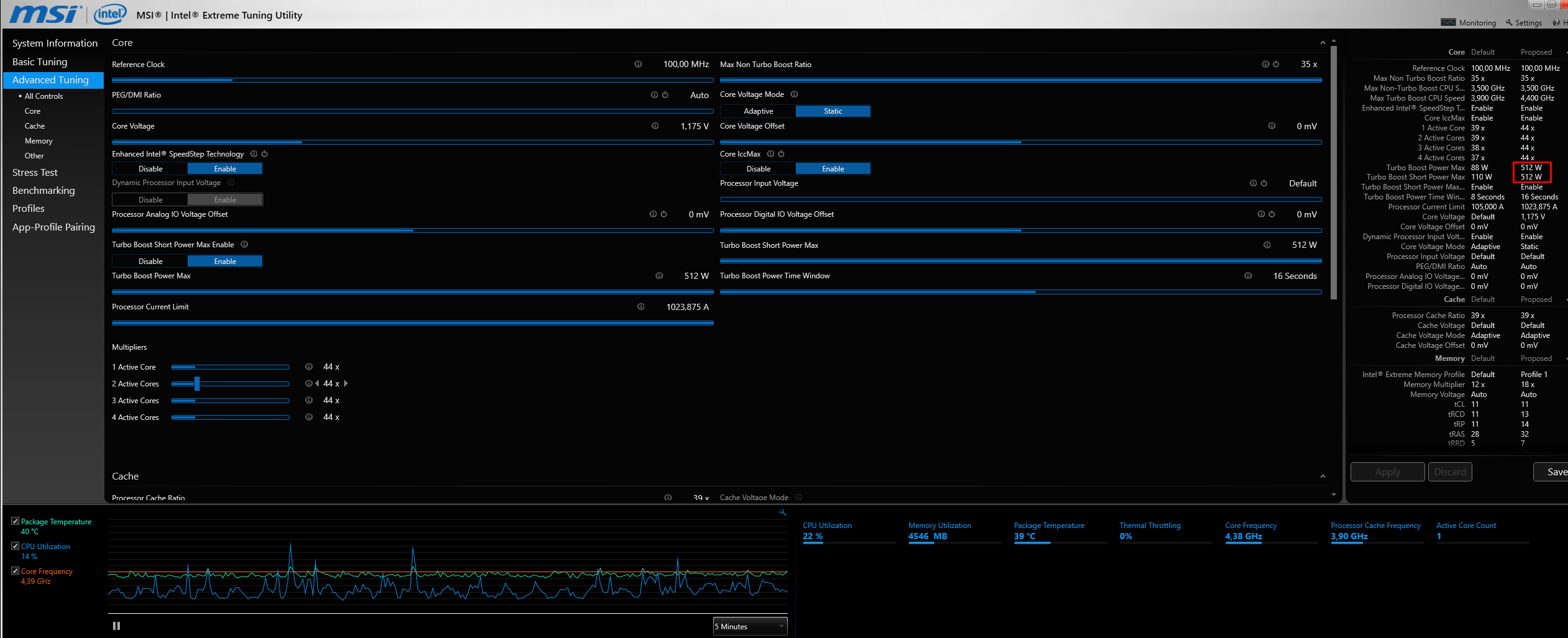Show info for the Core Voltage setting

655,125
